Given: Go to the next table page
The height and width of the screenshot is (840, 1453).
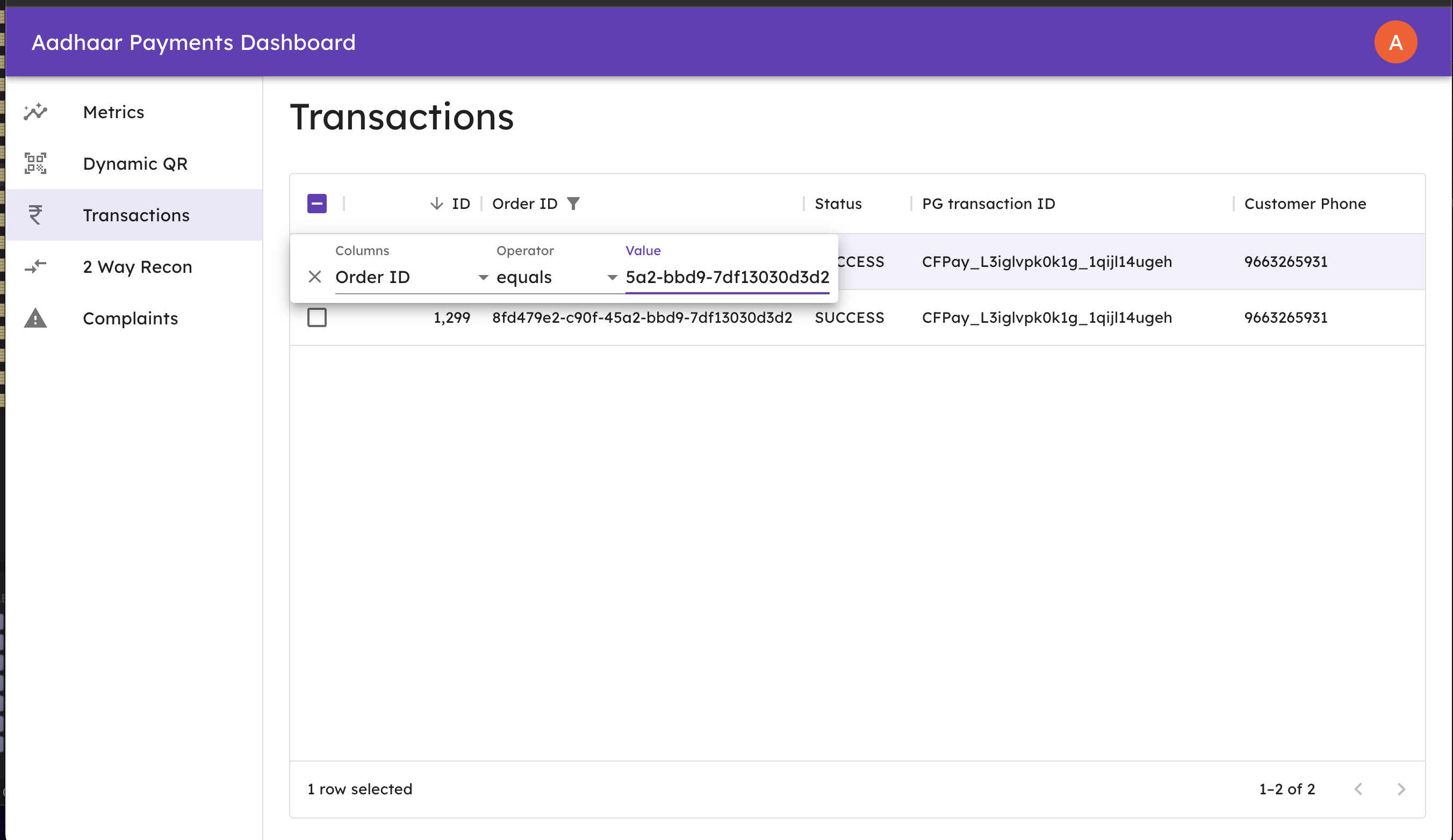Looking at the screenshot, I should [1401, 789].
